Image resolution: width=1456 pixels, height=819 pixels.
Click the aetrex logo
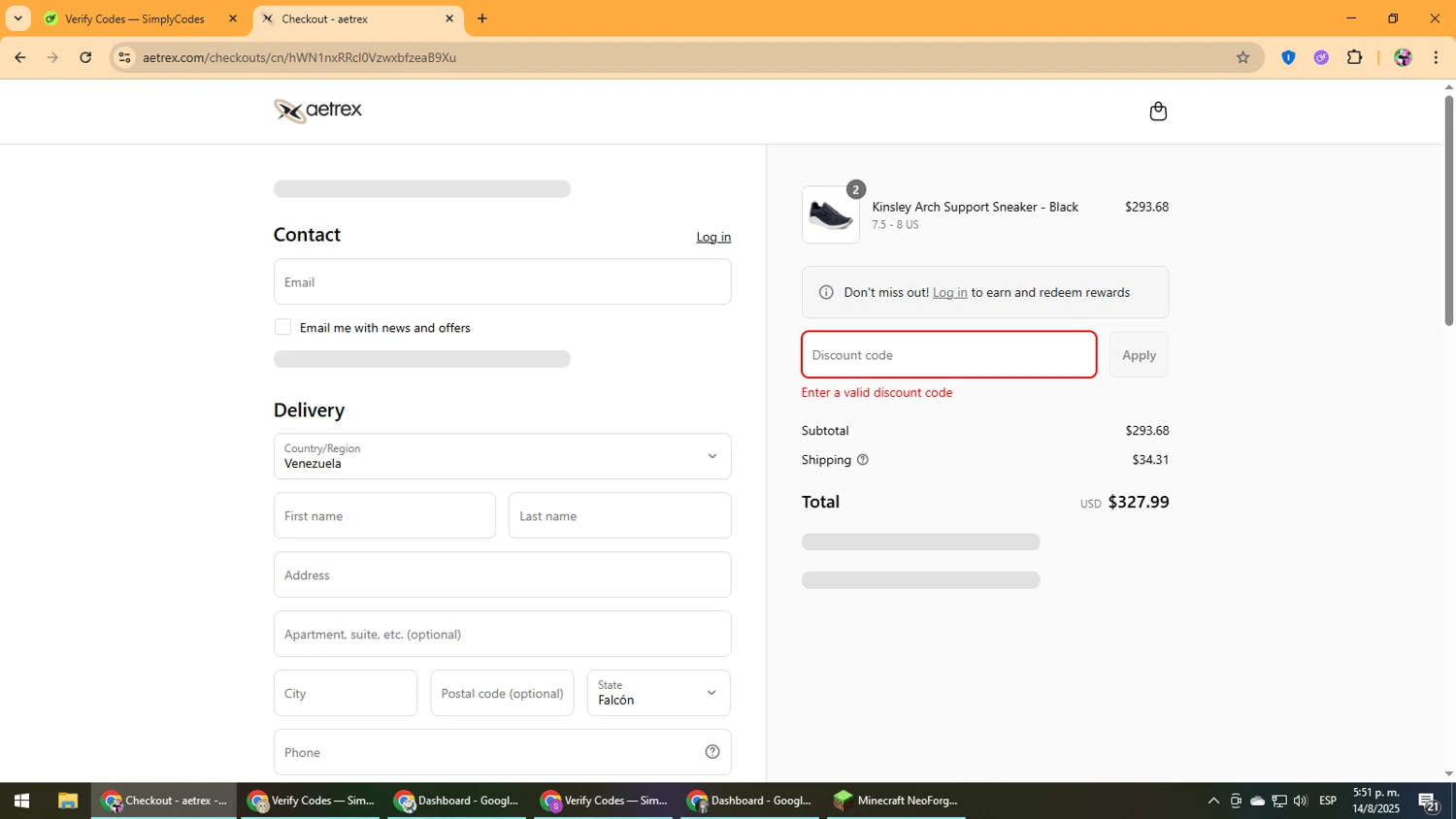pos(317,111)
